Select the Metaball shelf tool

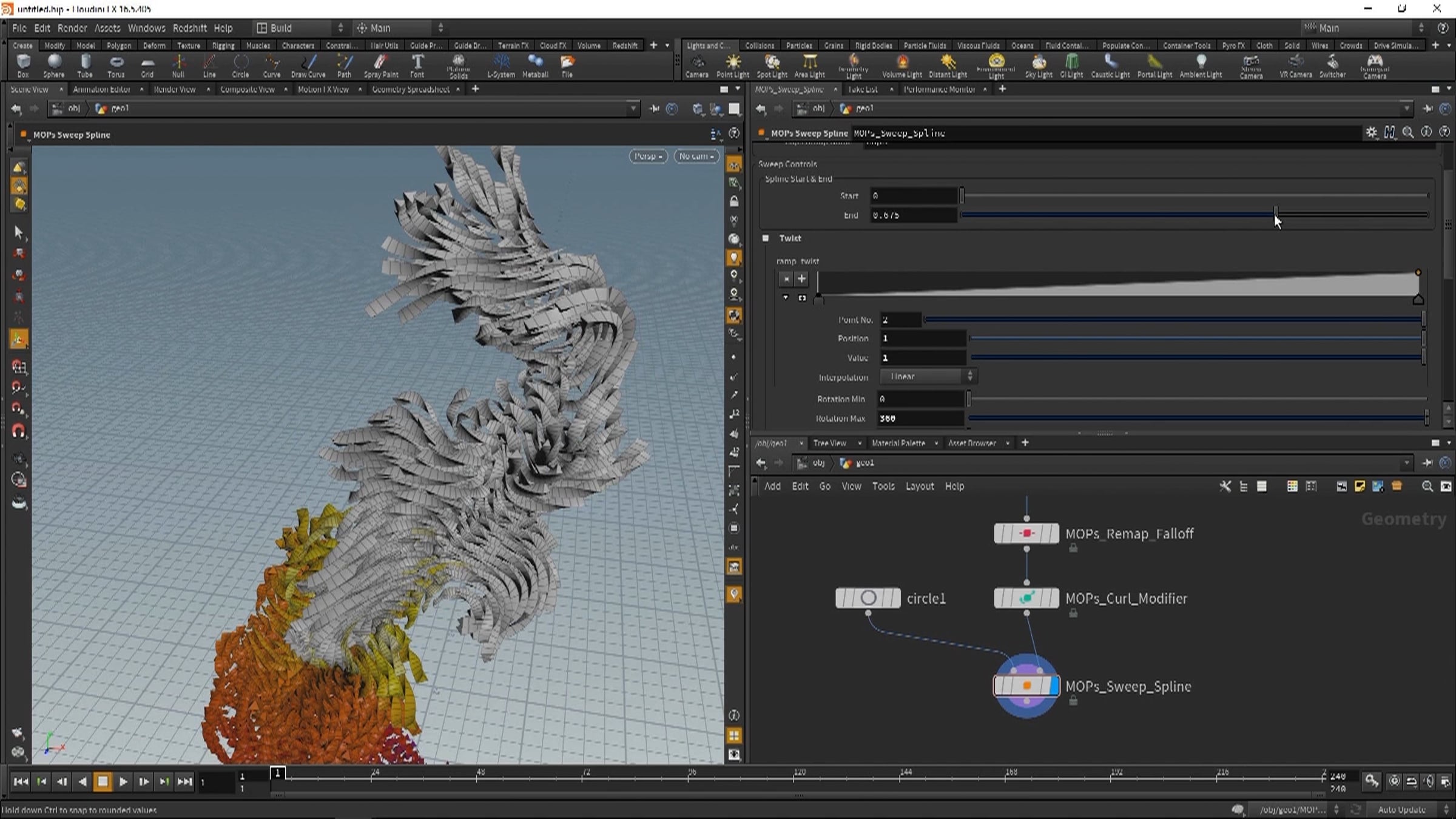pos(534,66)
